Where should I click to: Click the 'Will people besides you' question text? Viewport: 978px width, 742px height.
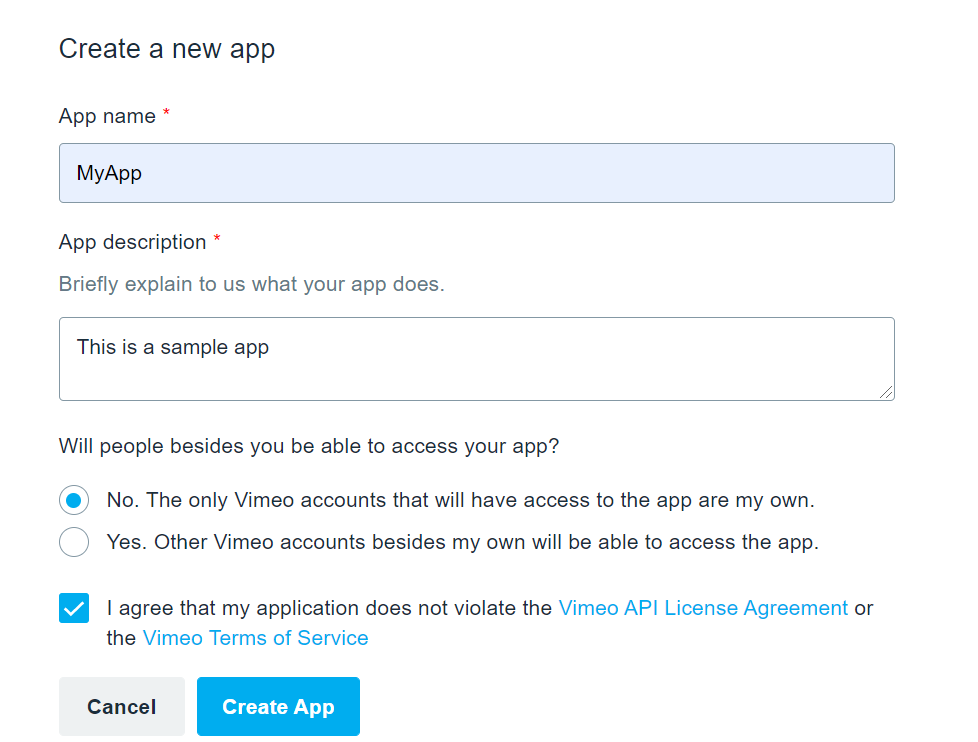(309, 446)
